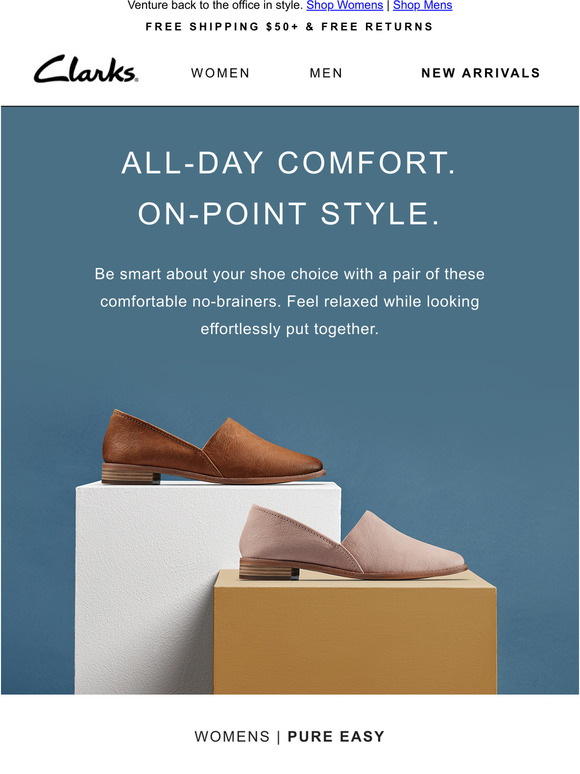
Task: Click the pink suede shoe
Action: pyautogui.click(x=352, y=542)
